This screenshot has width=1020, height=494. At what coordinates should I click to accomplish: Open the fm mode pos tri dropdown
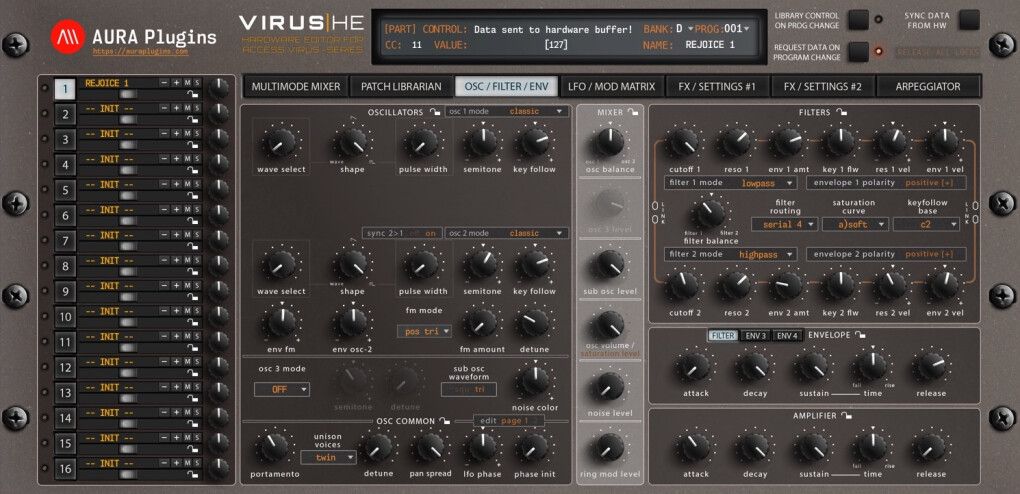click(x=424, y=331)
